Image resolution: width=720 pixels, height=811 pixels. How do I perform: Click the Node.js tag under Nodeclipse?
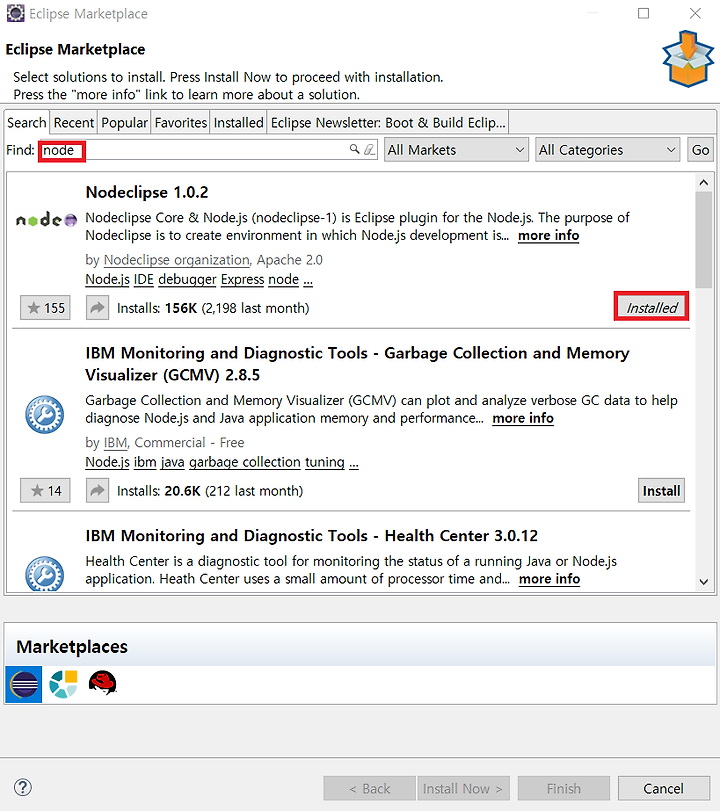(x=107, y=279)
